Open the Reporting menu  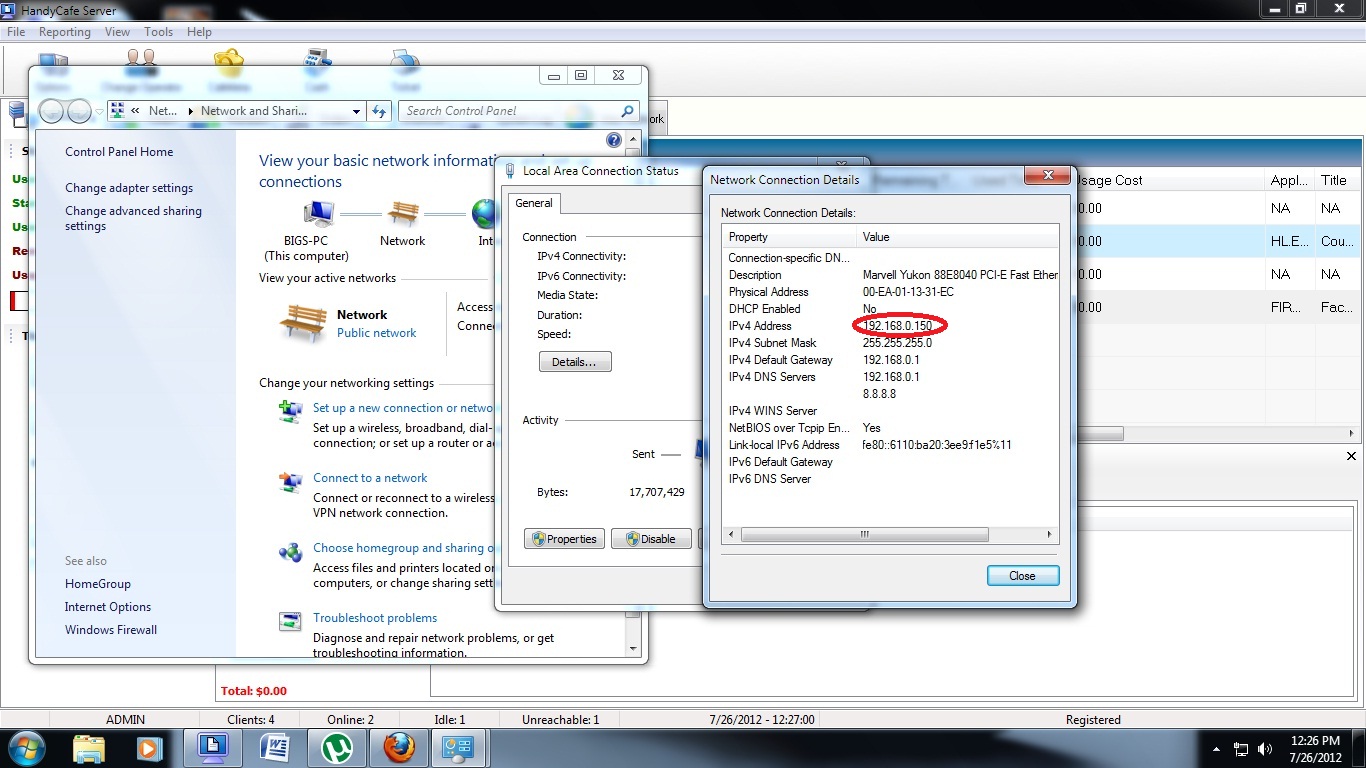click(65, 32)
